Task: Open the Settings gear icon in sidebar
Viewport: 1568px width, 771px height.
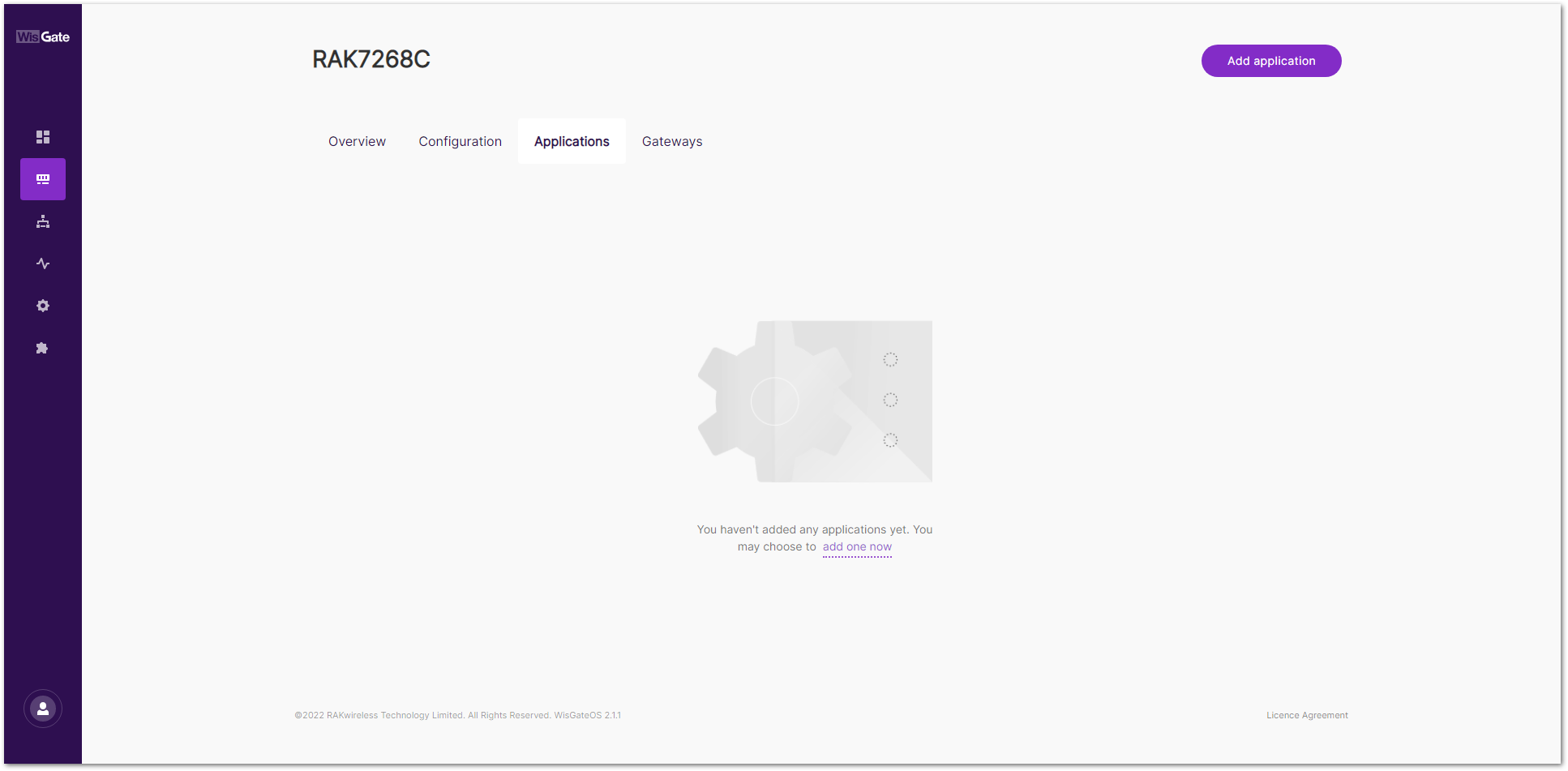Action: tap(43, 306)
